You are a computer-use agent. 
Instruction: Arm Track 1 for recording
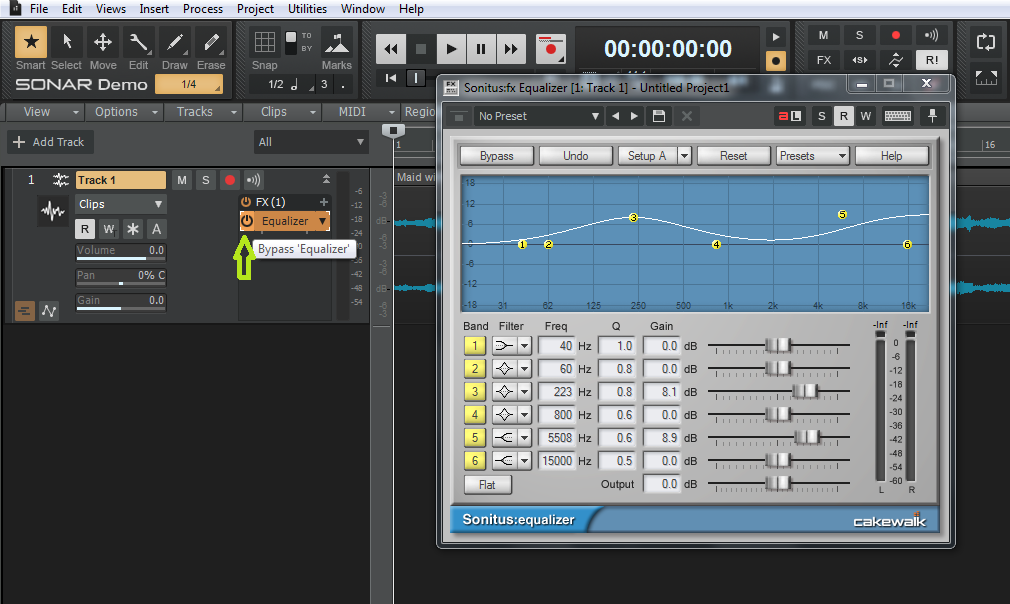pos(228,180)
